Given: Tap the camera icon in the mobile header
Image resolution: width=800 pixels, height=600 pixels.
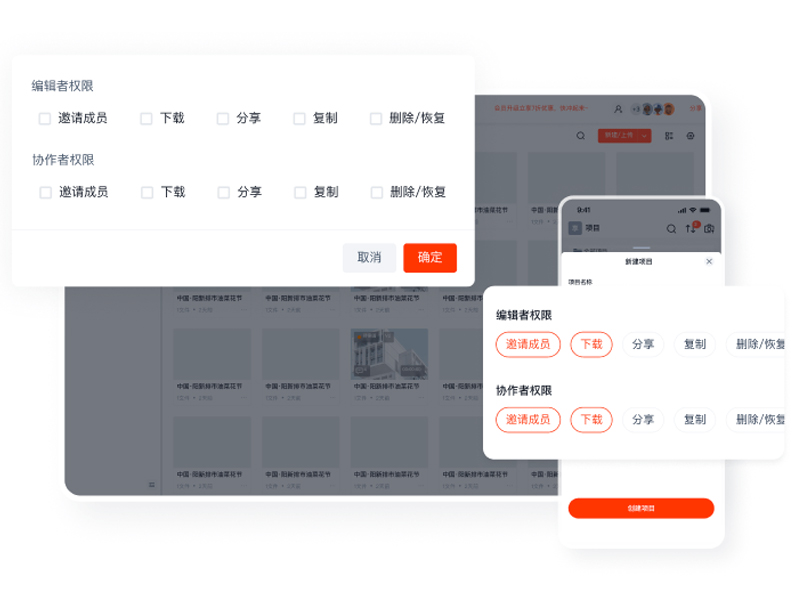Looking at the screenshot, I should (710, 228).
